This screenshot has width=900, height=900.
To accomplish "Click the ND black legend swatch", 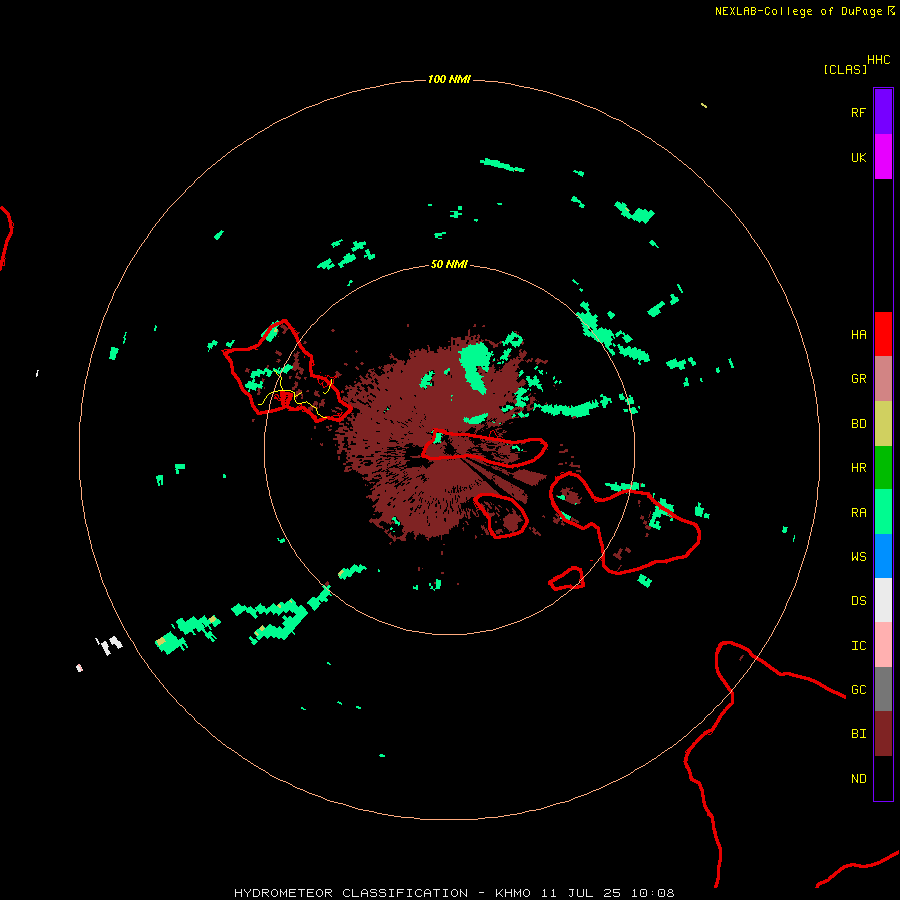I will 883,778.
